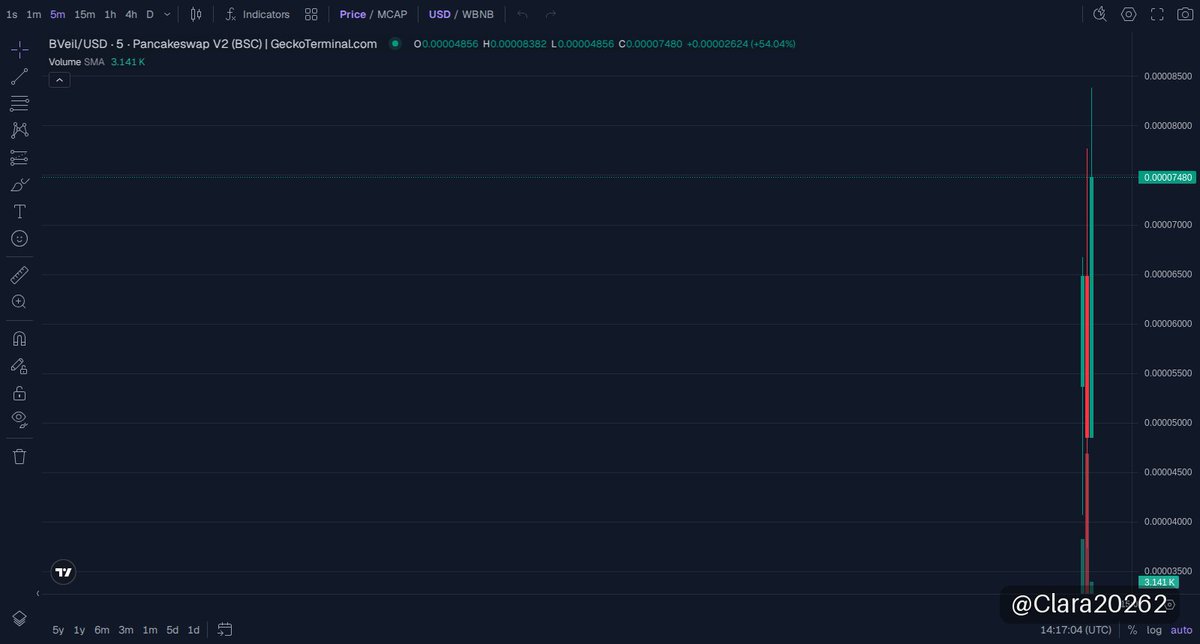Screen dimensions: 1200x644
Task: Open the emoji icons tool
Action: tap(19, 238)
